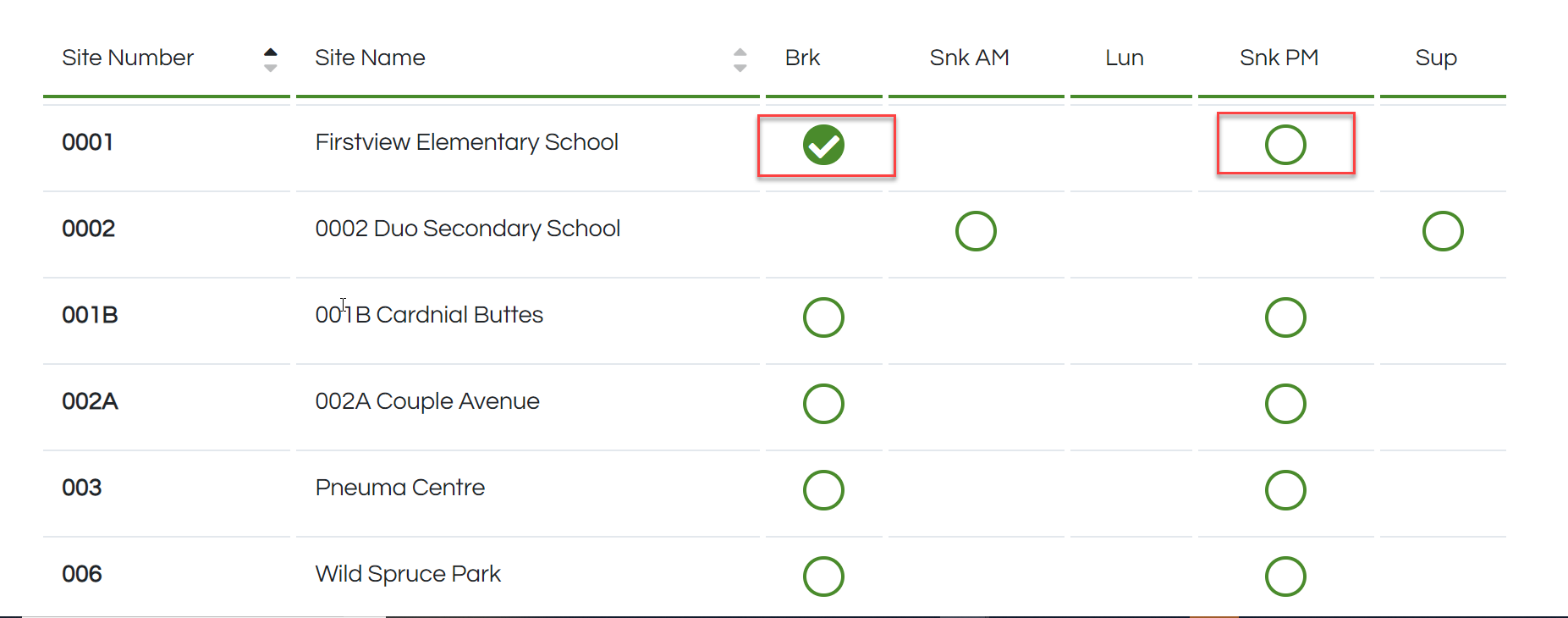Select Snk PM circle for 002A Couple Avenue
This screenshot has width=1568, height=618.
[1285, 404]
